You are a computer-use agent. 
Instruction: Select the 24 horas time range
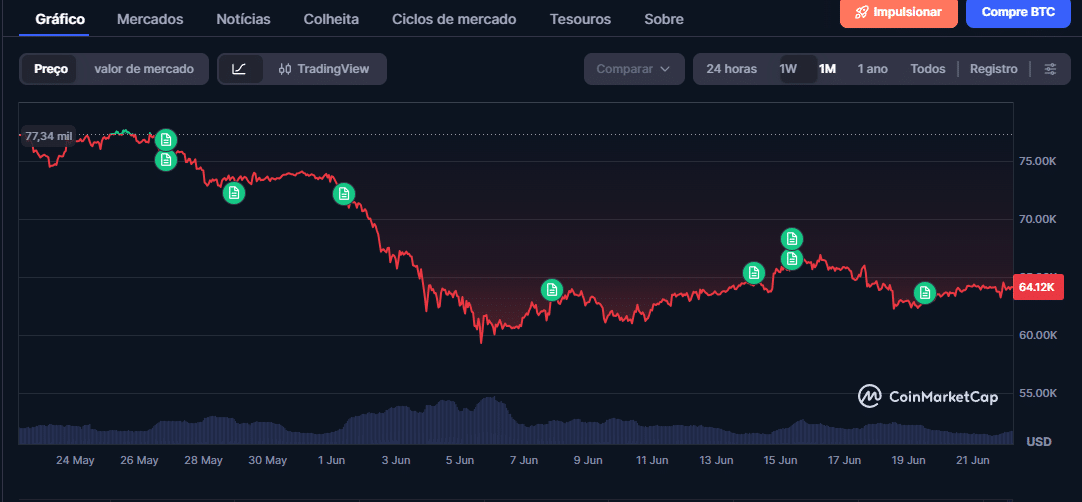(731, 69)
